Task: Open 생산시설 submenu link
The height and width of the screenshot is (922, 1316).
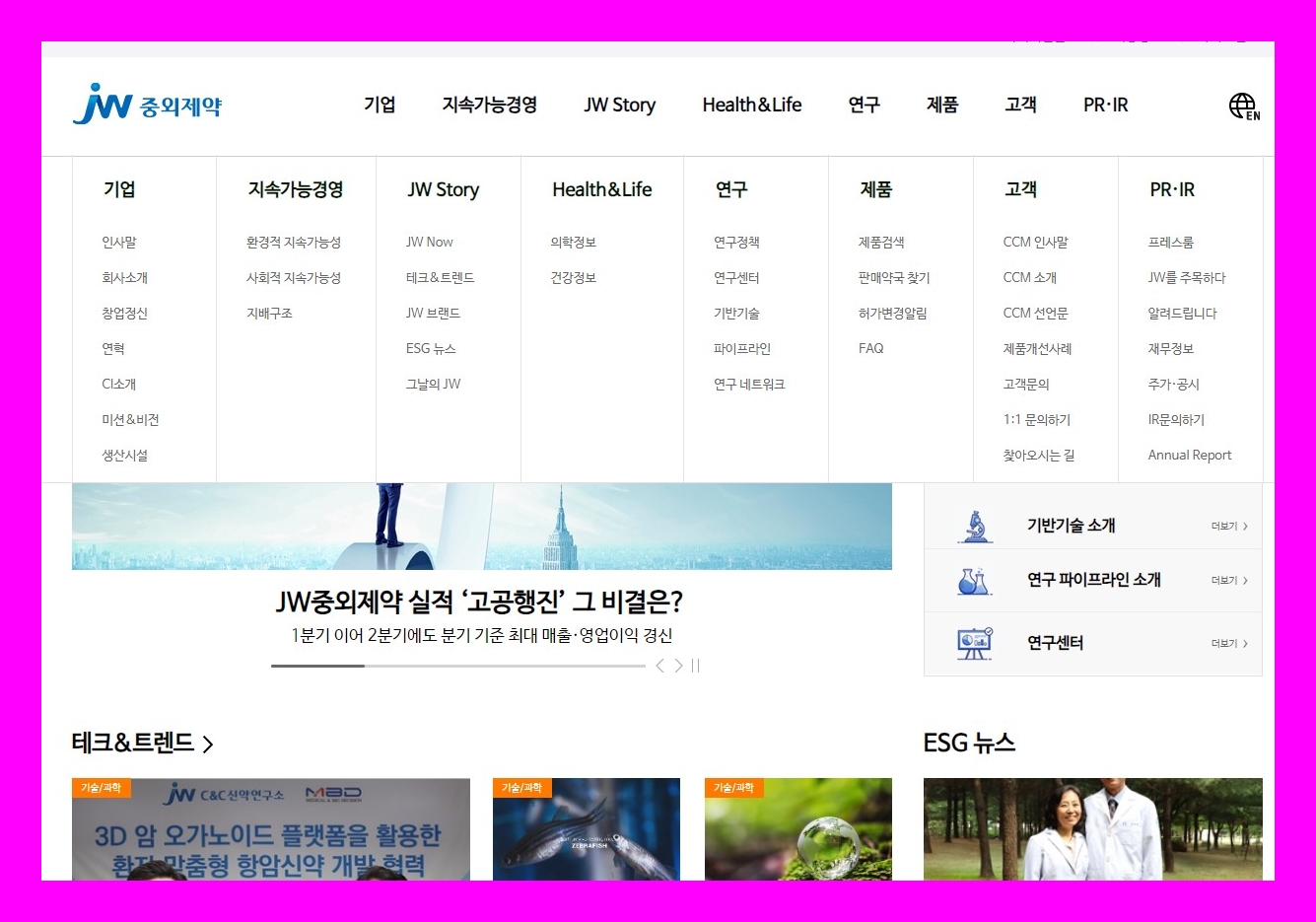Action: (x=124, y=456)
